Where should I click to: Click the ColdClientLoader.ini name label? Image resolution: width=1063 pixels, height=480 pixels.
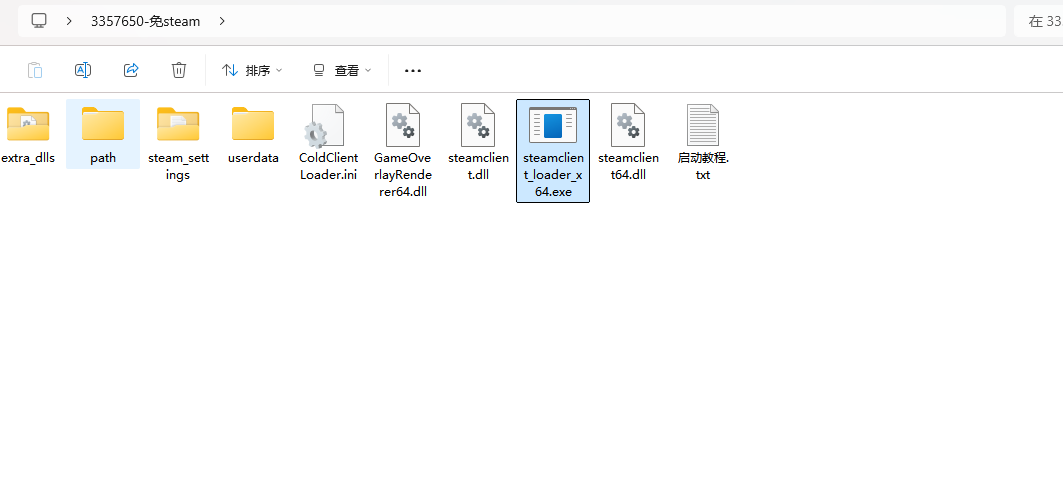tap(328, 167)
